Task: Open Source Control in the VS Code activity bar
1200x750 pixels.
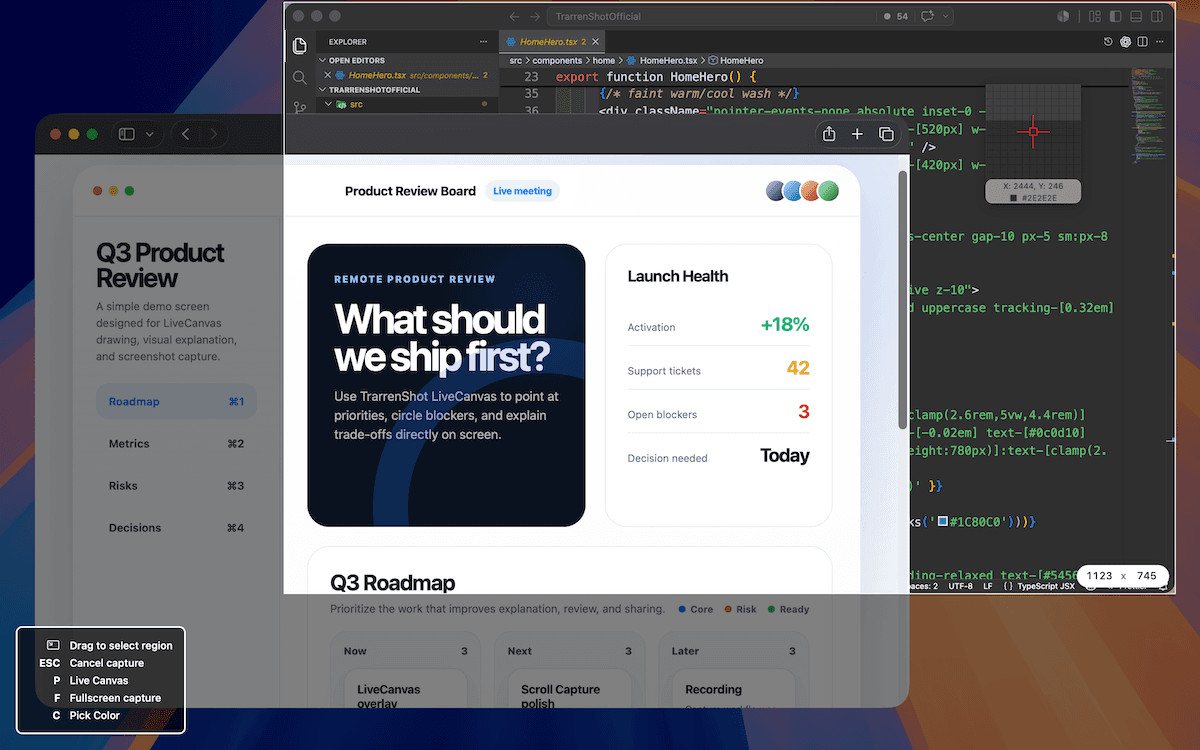Action: pyautogui.click(x=299, y=107)
